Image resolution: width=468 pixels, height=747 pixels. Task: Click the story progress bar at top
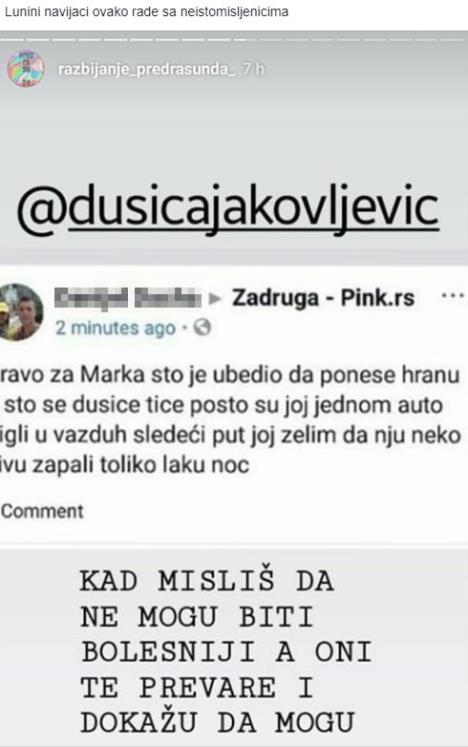coord(234,40)
